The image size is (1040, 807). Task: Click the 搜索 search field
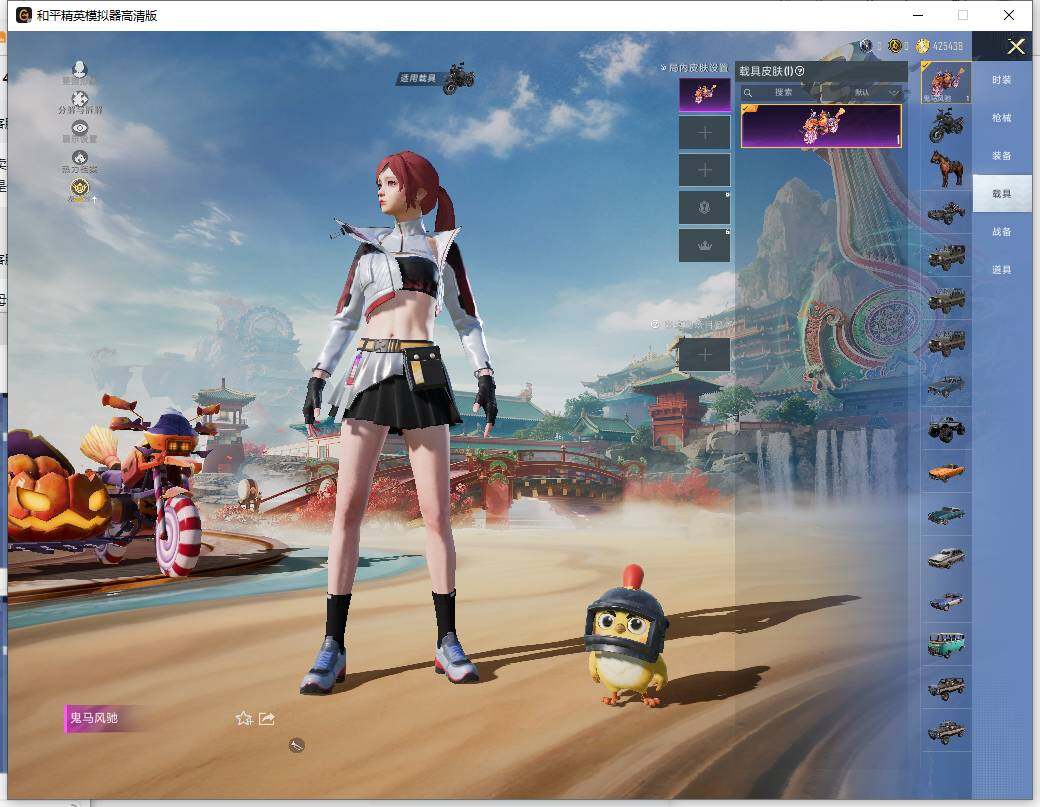780,93
